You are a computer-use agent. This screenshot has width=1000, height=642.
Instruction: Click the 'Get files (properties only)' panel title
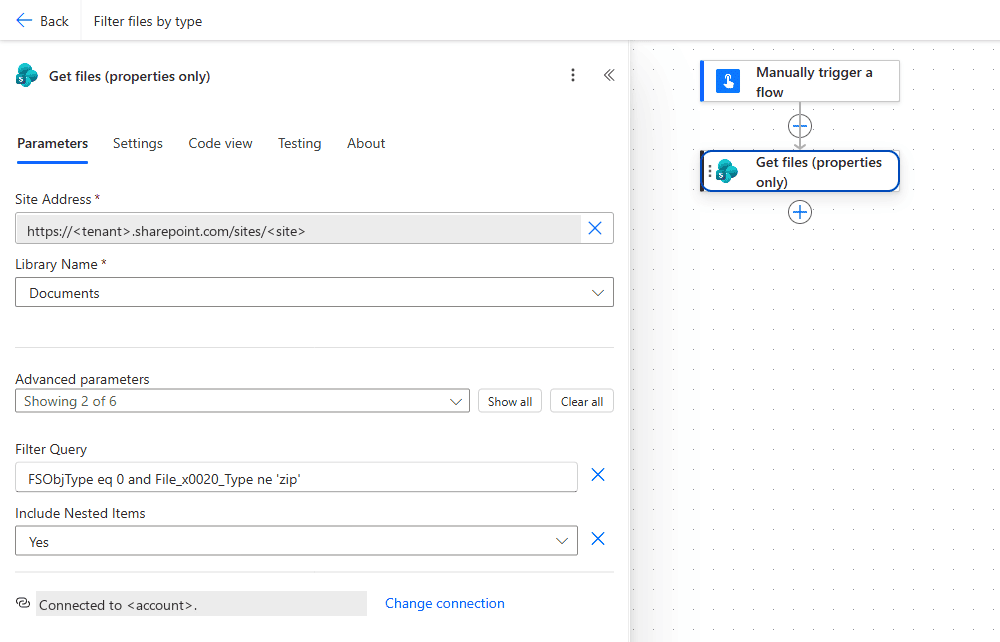(129, 77)
